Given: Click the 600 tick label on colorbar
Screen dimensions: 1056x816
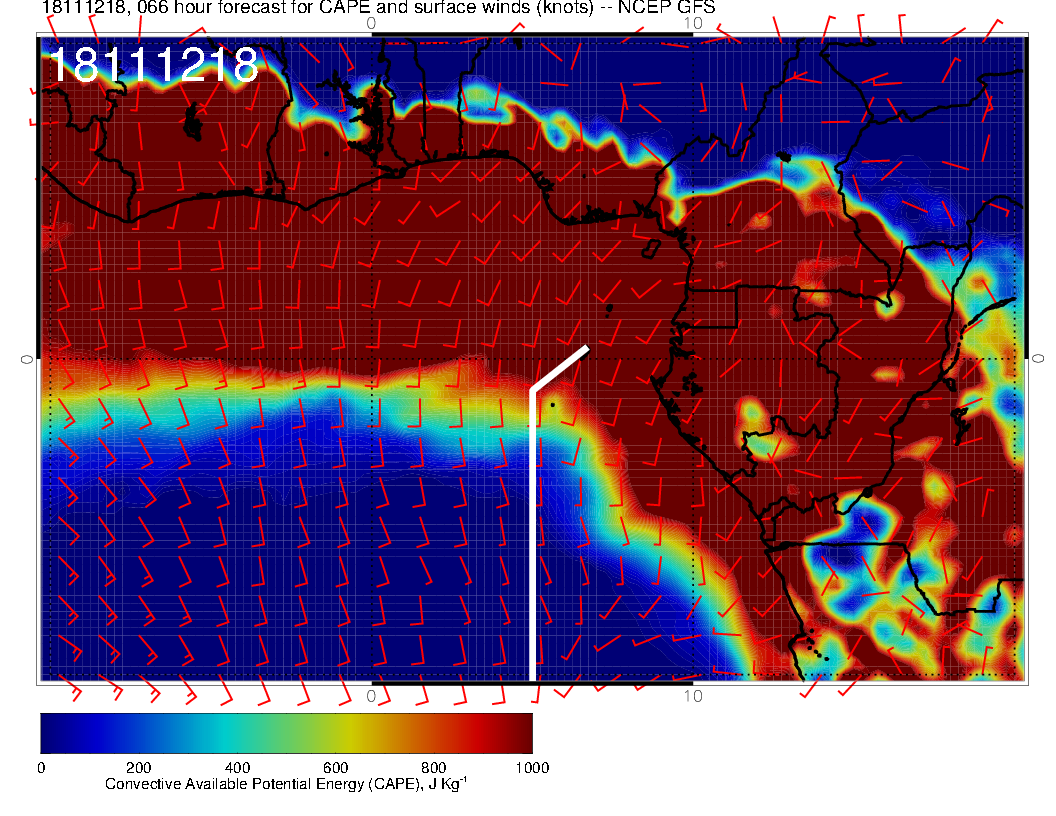Looking at the screenshot, I should click(335, 768).
